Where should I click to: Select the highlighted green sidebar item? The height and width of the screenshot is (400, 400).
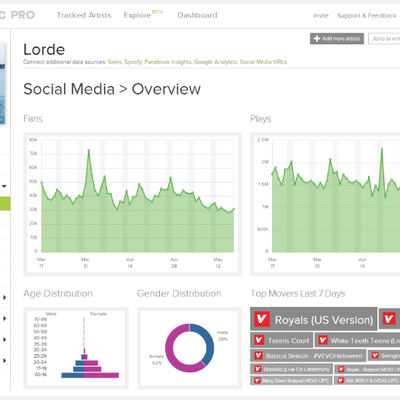tap(5, 203)
